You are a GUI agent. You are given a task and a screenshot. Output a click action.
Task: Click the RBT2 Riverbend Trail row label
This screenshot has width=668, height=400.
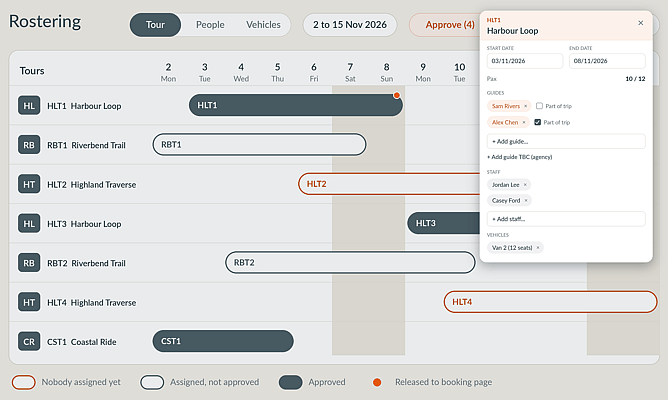pyautogui.click(x=86, y=263)
